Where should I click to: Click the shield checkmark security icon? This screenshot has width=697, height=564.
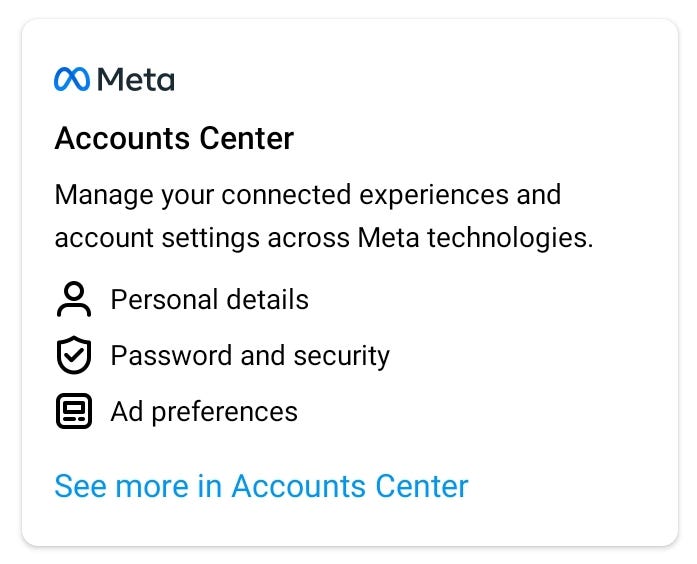click(74, 355)
